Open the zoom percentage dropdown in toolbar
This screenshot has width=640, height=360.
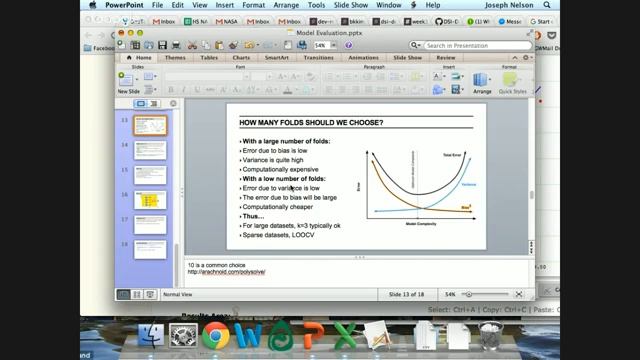[333, 45]
